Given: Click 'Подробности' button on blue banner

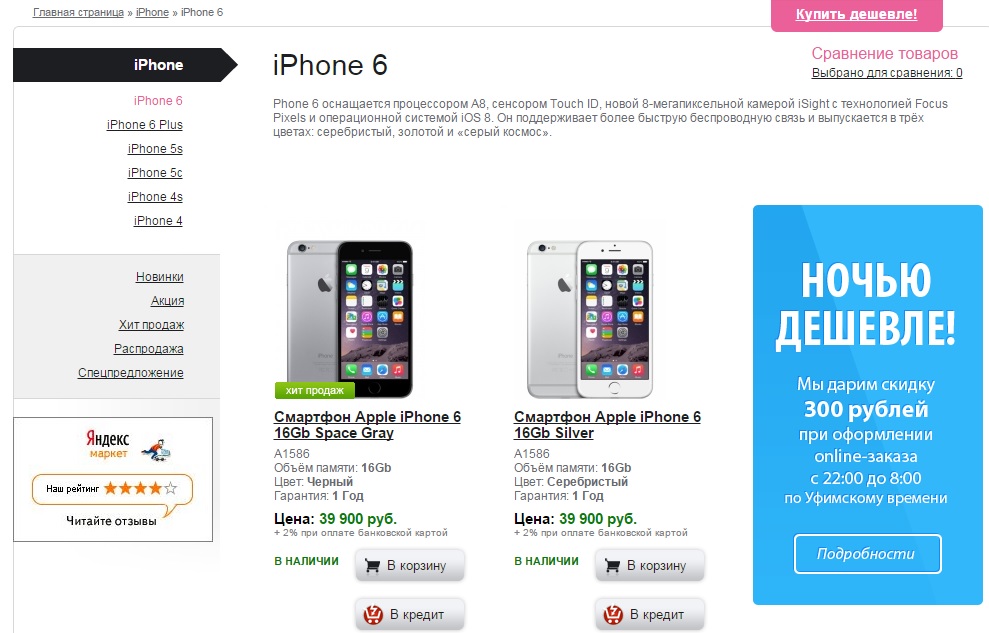Looking at the screenshot, I should point(867,554).
